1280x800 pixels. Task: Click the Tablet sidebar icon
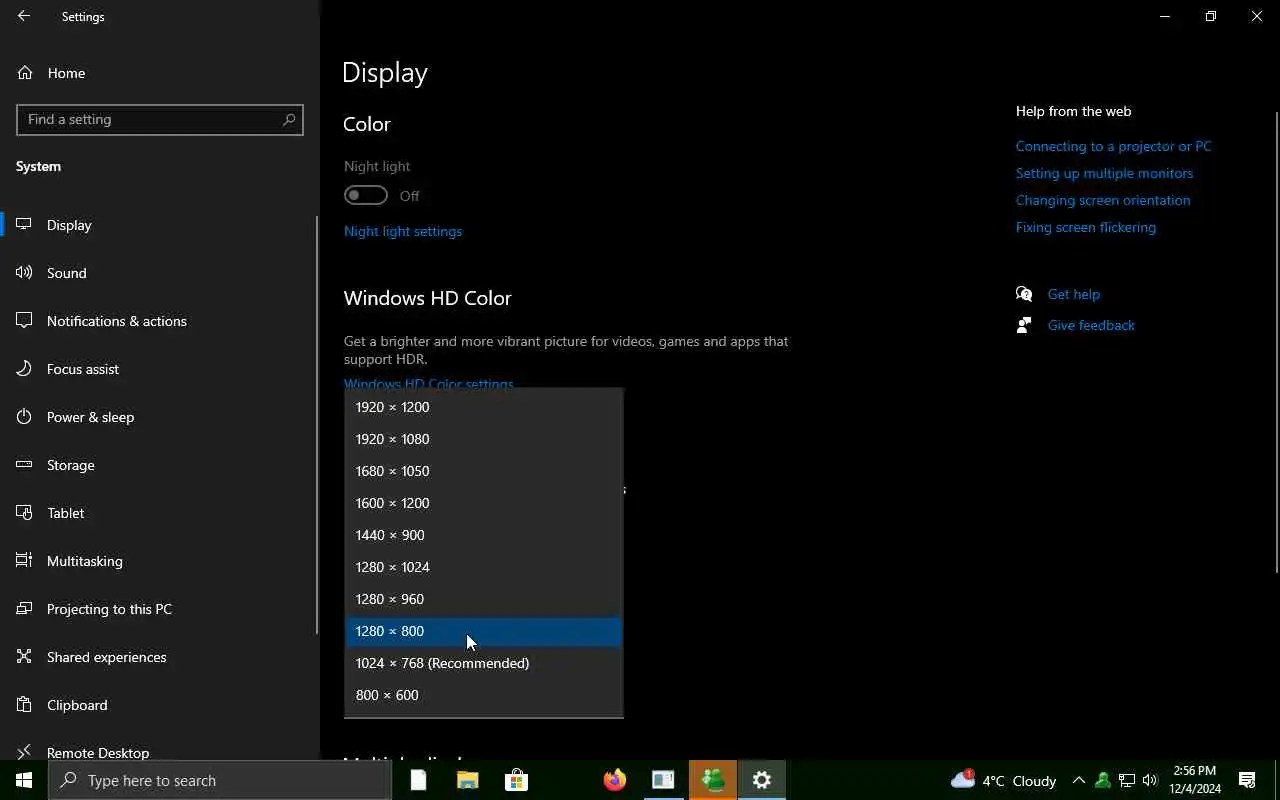point(24,513)
